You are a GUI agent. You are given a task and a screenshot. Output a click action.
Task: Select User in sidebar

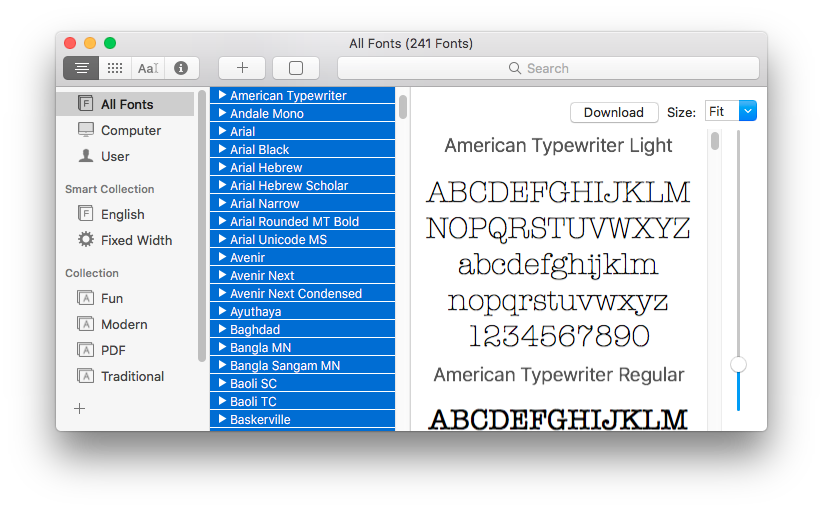(125, 156)
